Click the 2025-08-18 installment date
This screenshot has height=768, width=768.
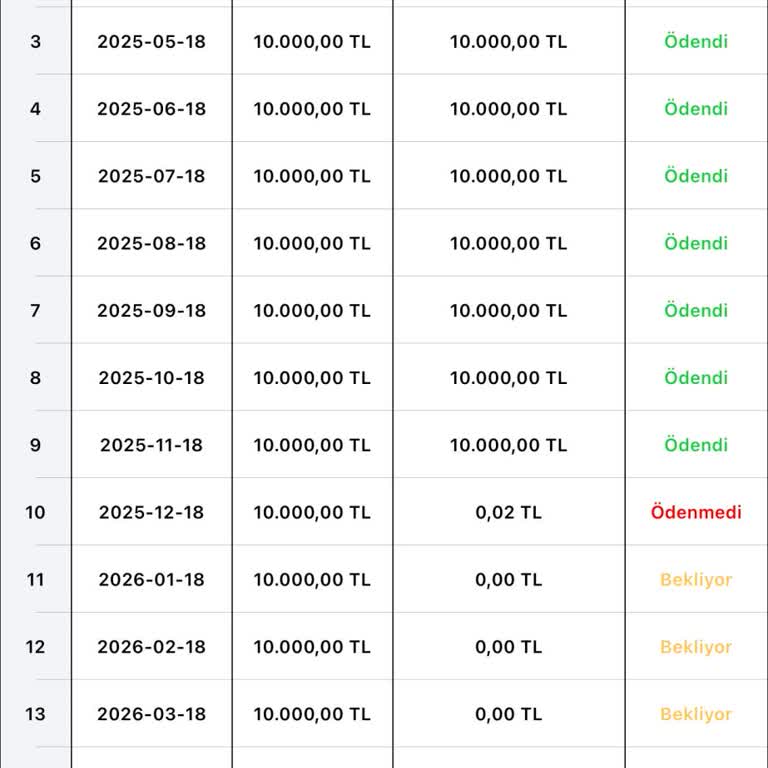151,243
